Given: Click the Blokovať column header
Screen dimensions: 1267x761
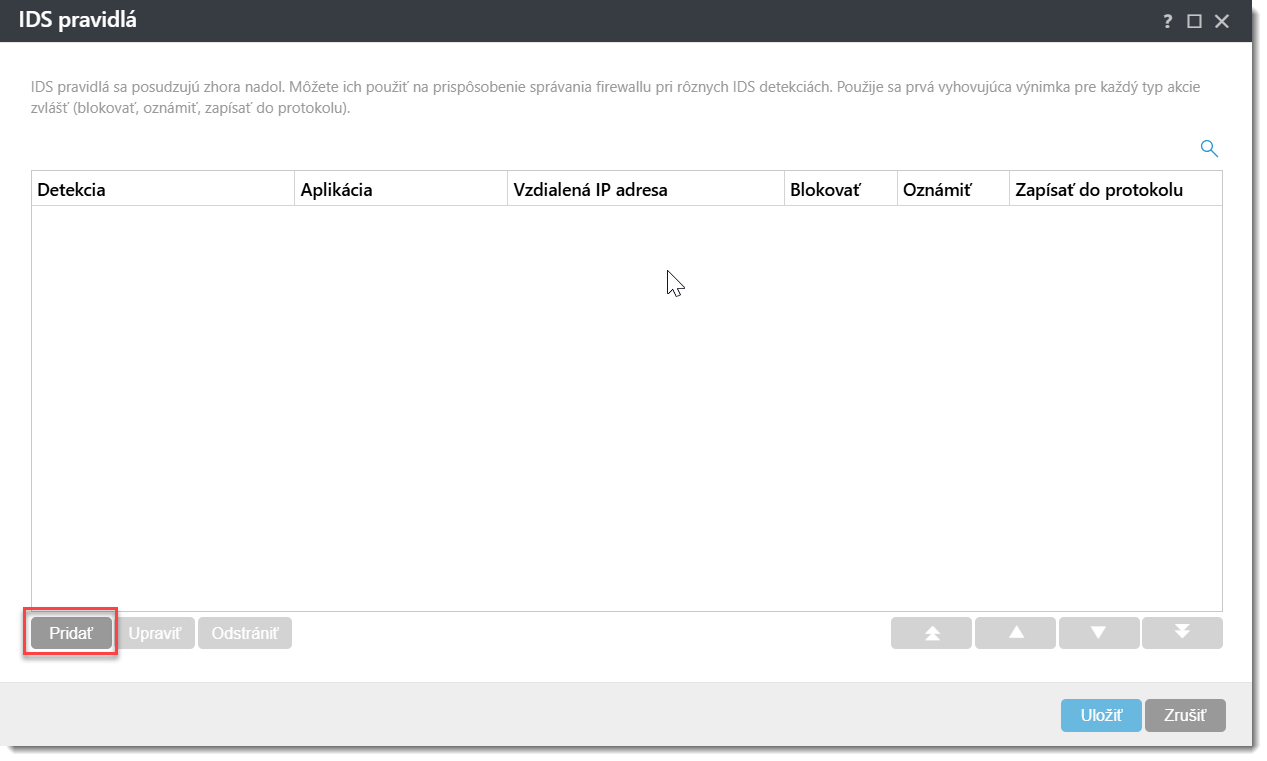Looking at the screenshot, I should [x=840, y=189].
